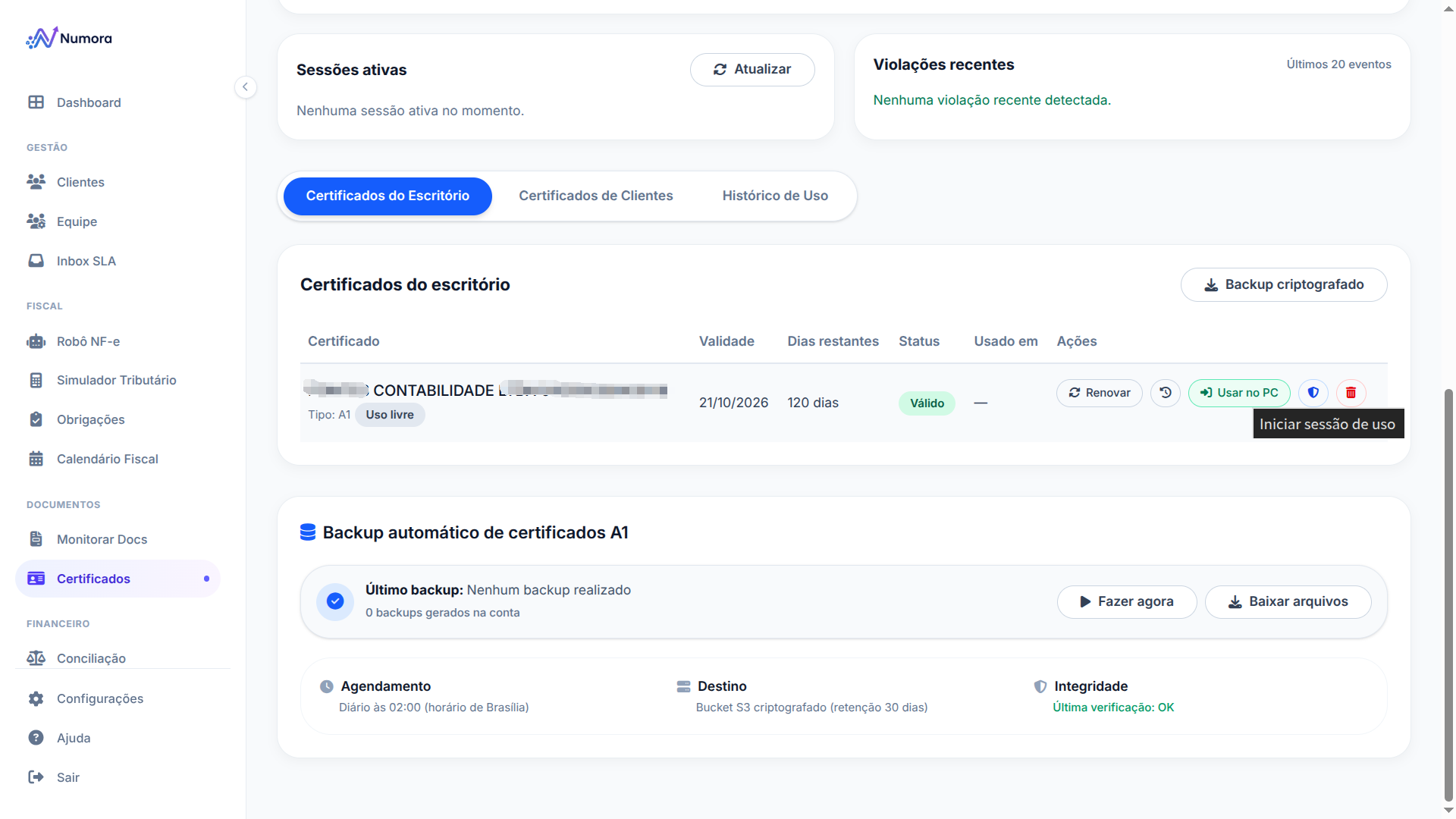Image resolution: width=1456 pixels, height=819 pixels.
Task: Click the history clock icon button
Action: click(x=1166, y=393)
